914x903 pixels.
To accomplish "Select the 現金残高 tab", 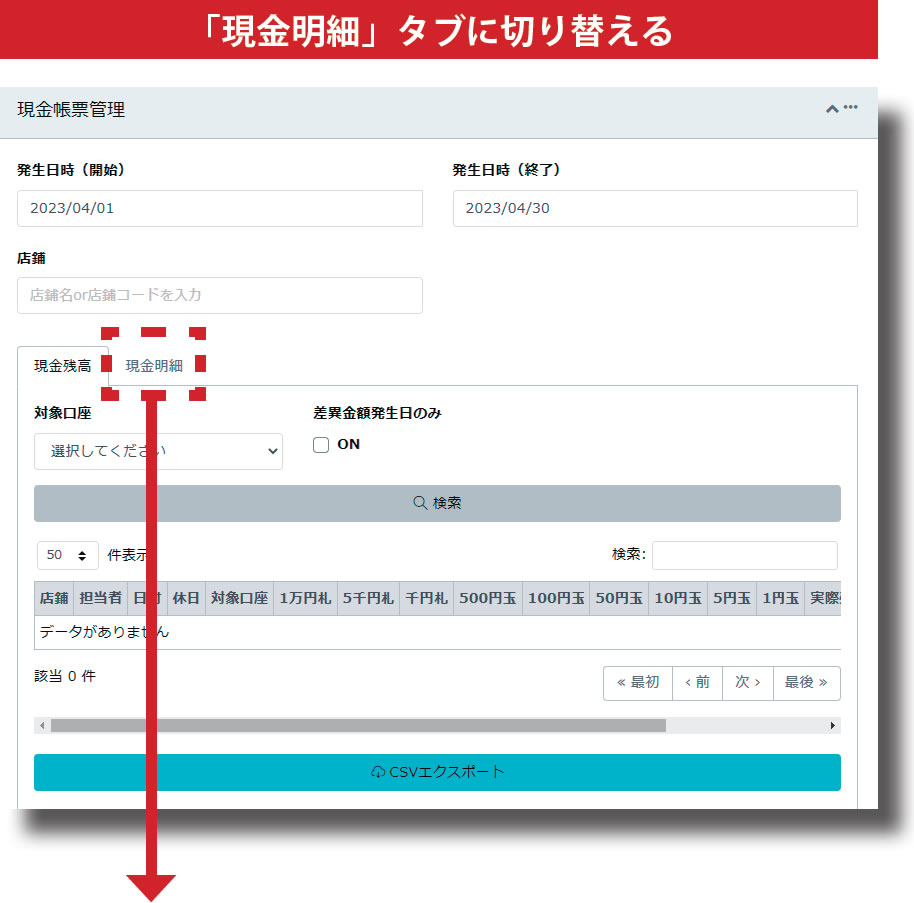I will (63, 366).
